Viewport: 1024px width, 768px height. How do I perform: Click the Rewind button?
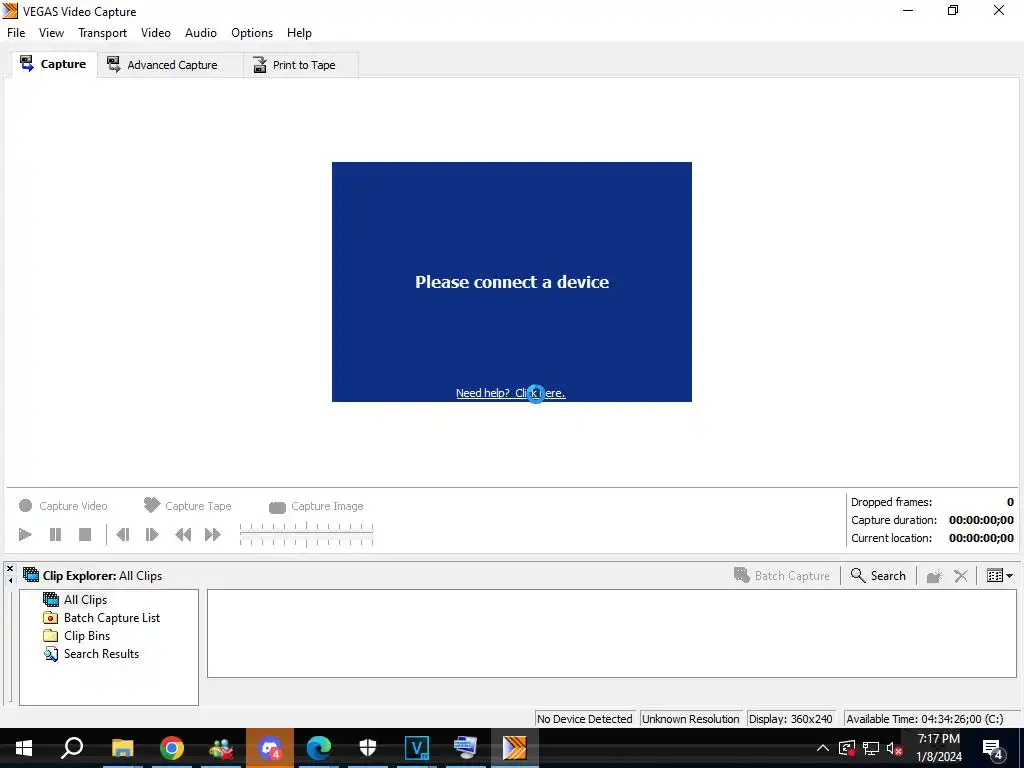click(x=184, y=535)
